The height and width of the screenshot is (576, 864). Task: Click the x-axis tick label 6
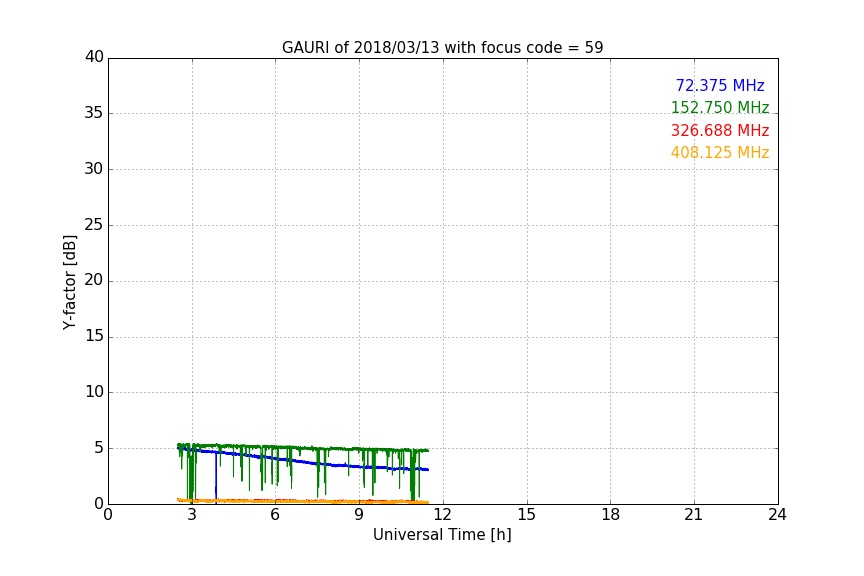click(275, 515)
